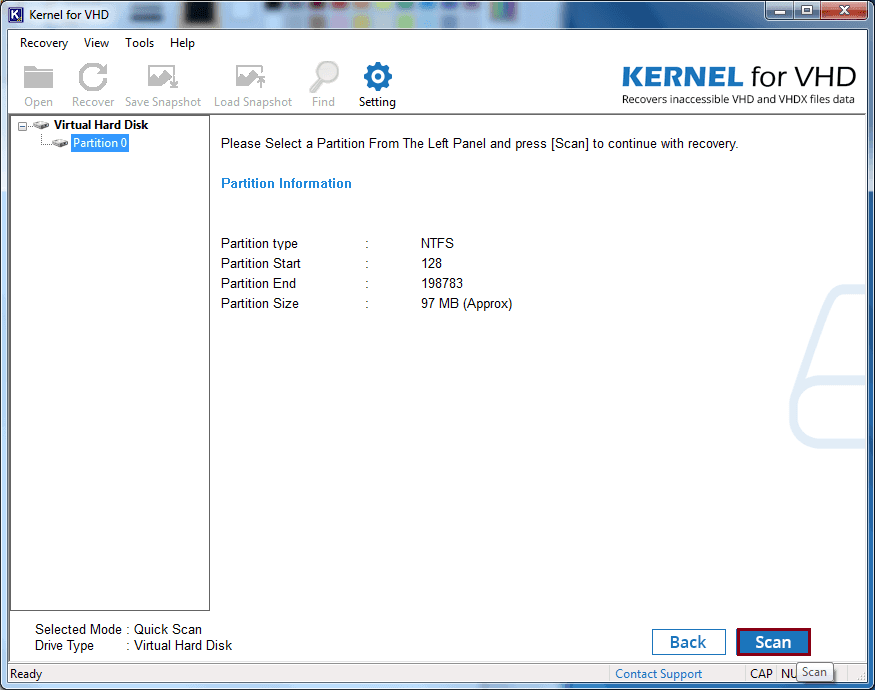Minimize the Kernel for VHD window
Screen dimensions: 875x690
[780, 11]
